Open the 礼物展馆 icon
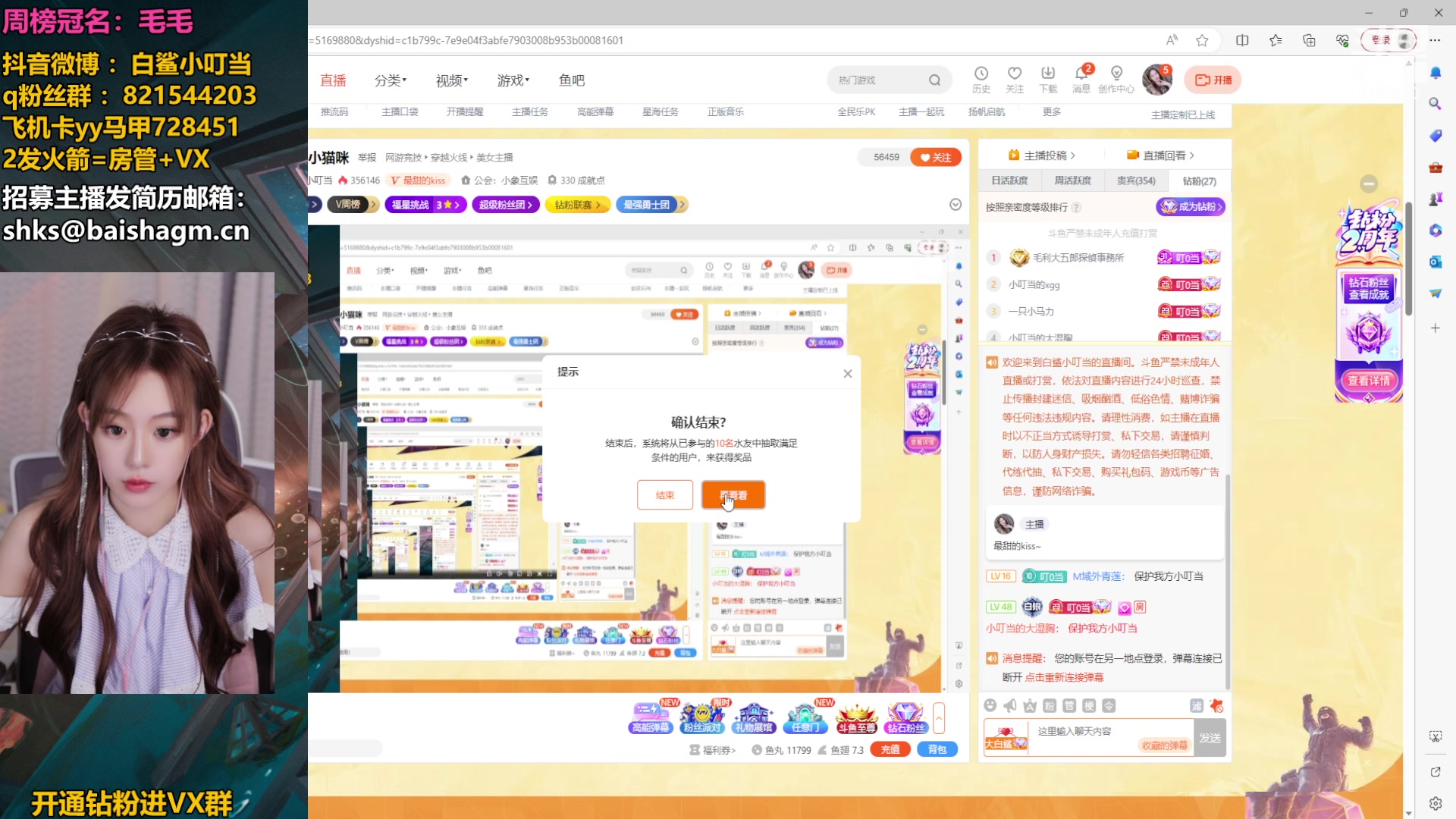 (x=754, y=717)
